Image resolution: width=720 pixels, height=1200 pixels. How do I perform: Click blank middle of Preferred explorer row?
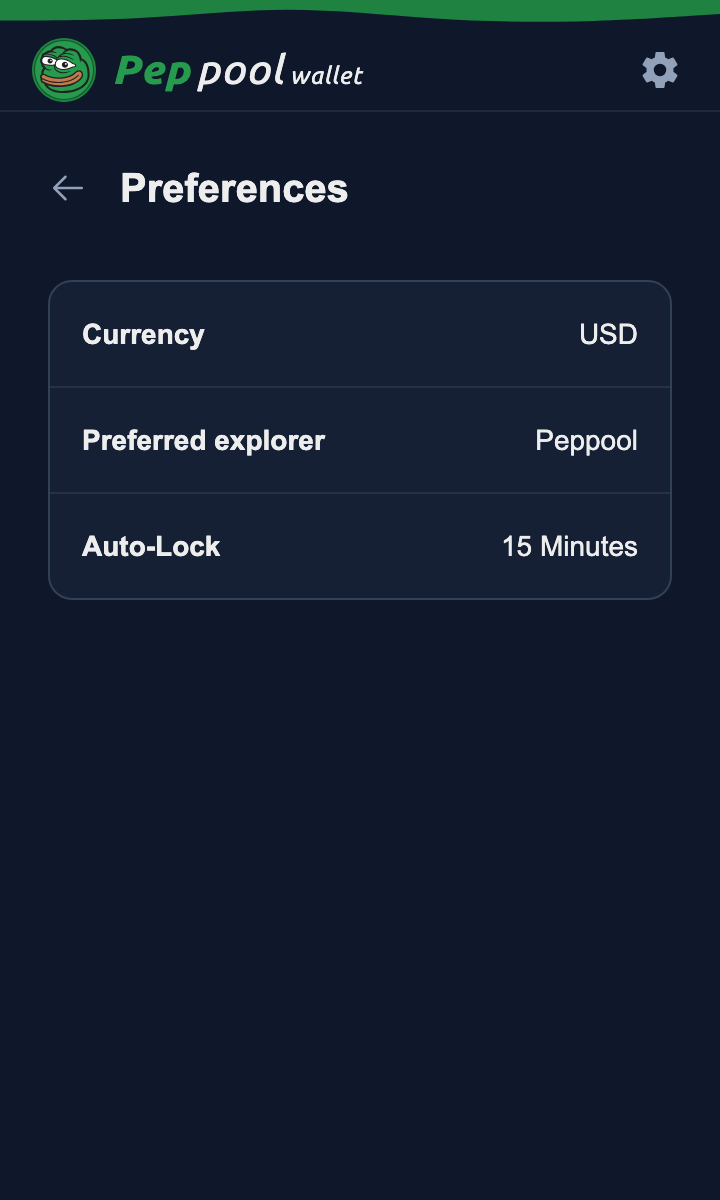[430, 440]
